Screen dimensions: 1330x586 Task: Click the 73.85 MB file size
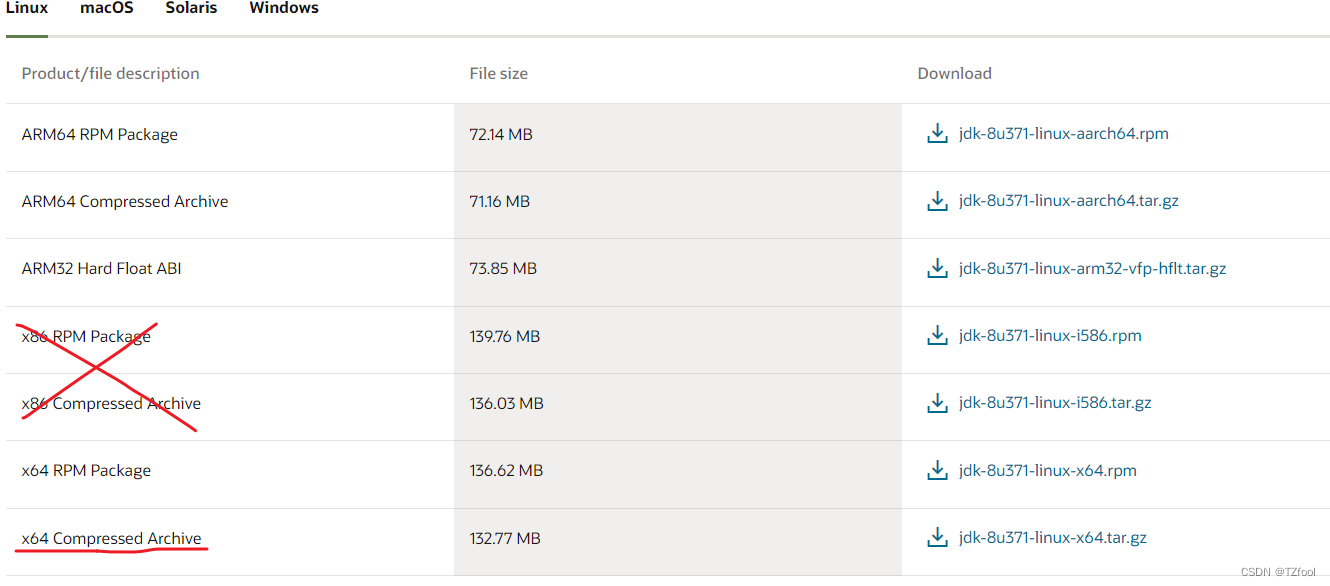click(503, 268)
